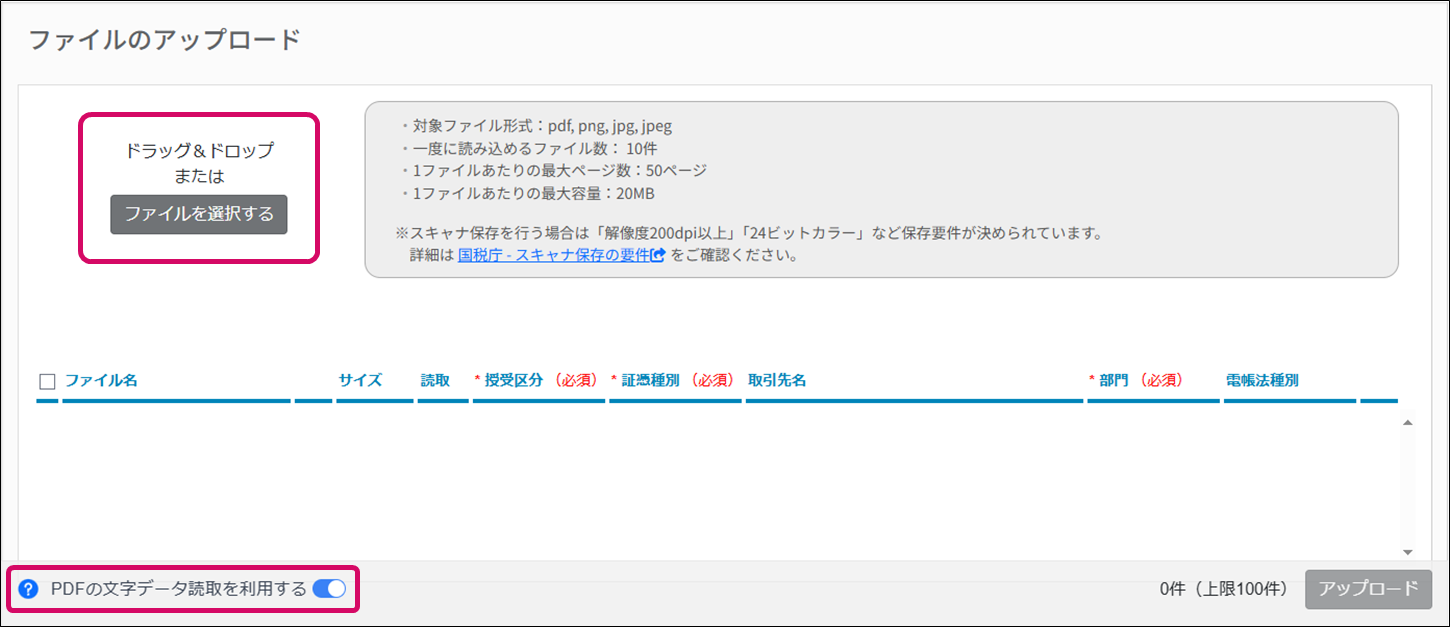Click the blue question mark help icon

point(28,589)
